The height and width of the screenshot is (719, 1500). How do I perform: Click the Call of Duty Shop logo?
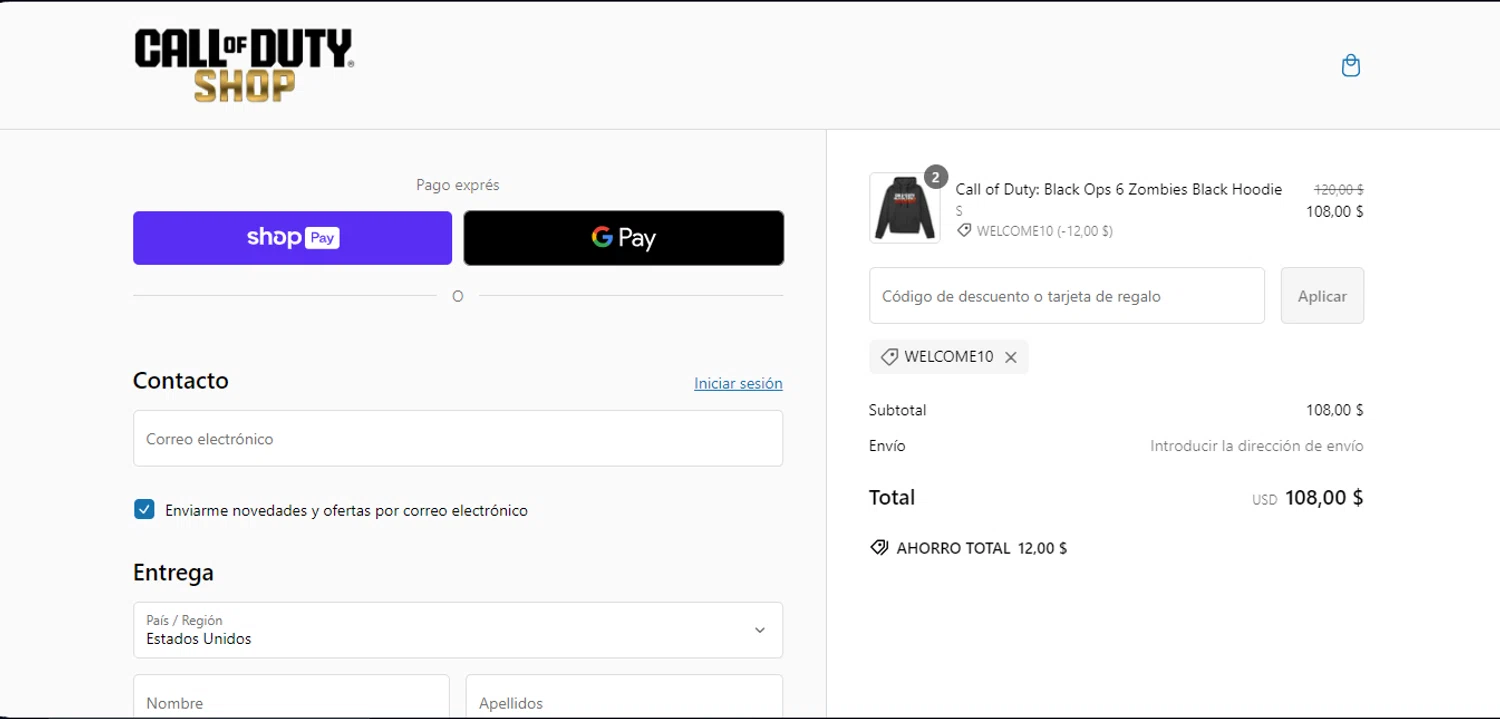[x=244, y=65]
